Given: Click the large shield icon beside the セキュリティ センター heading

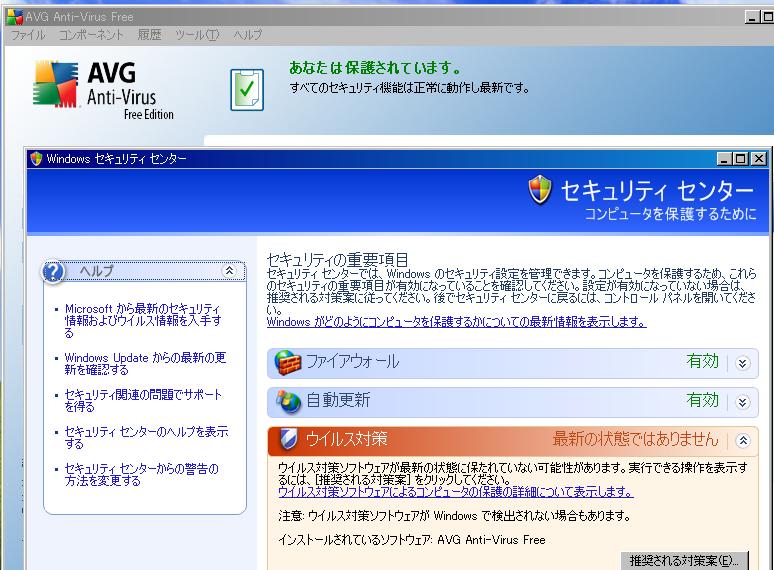Looking at the screenshot, I should point(540,189).
